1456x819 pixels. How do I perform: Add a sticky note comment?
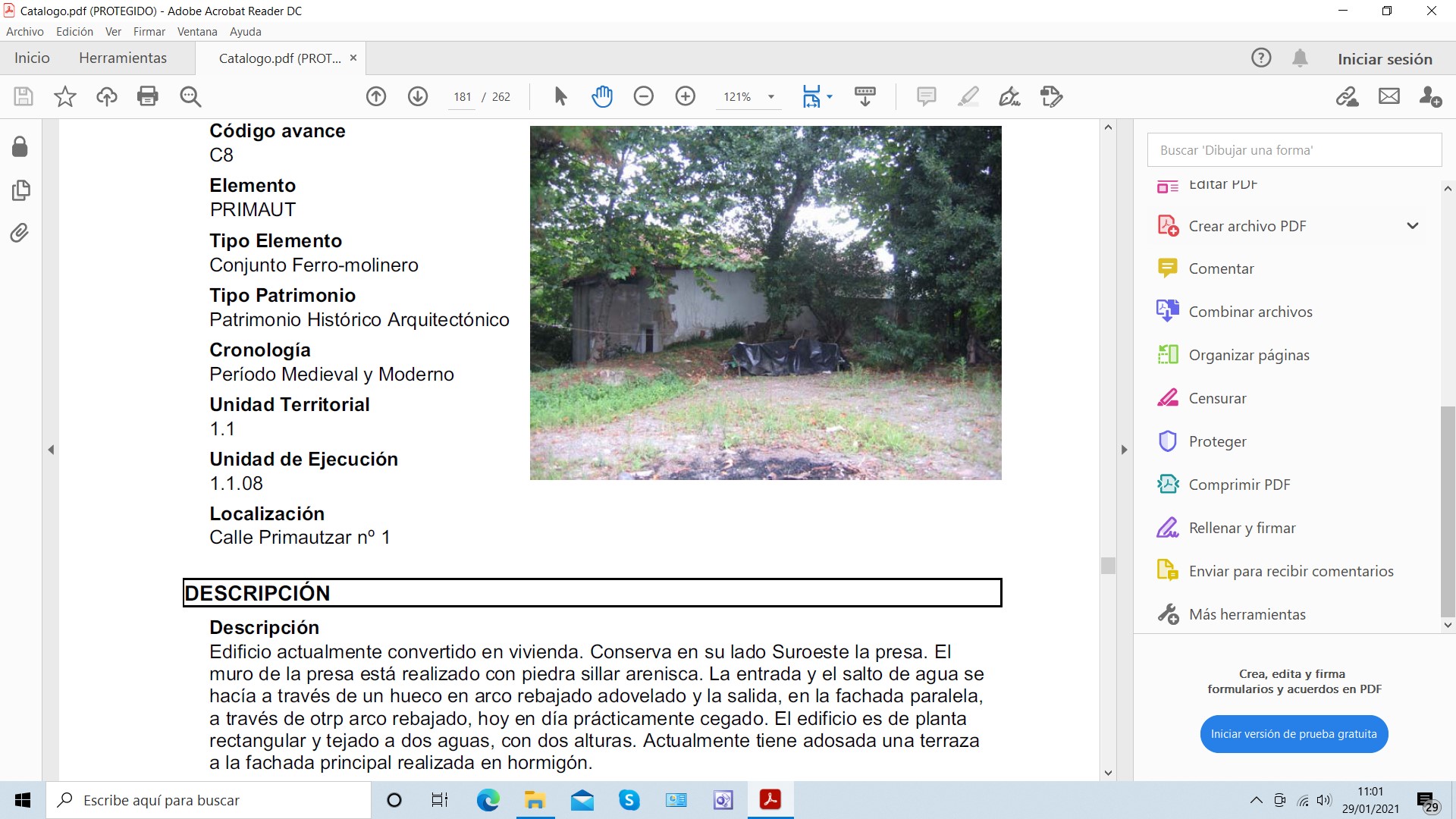(x=926, y=96)
